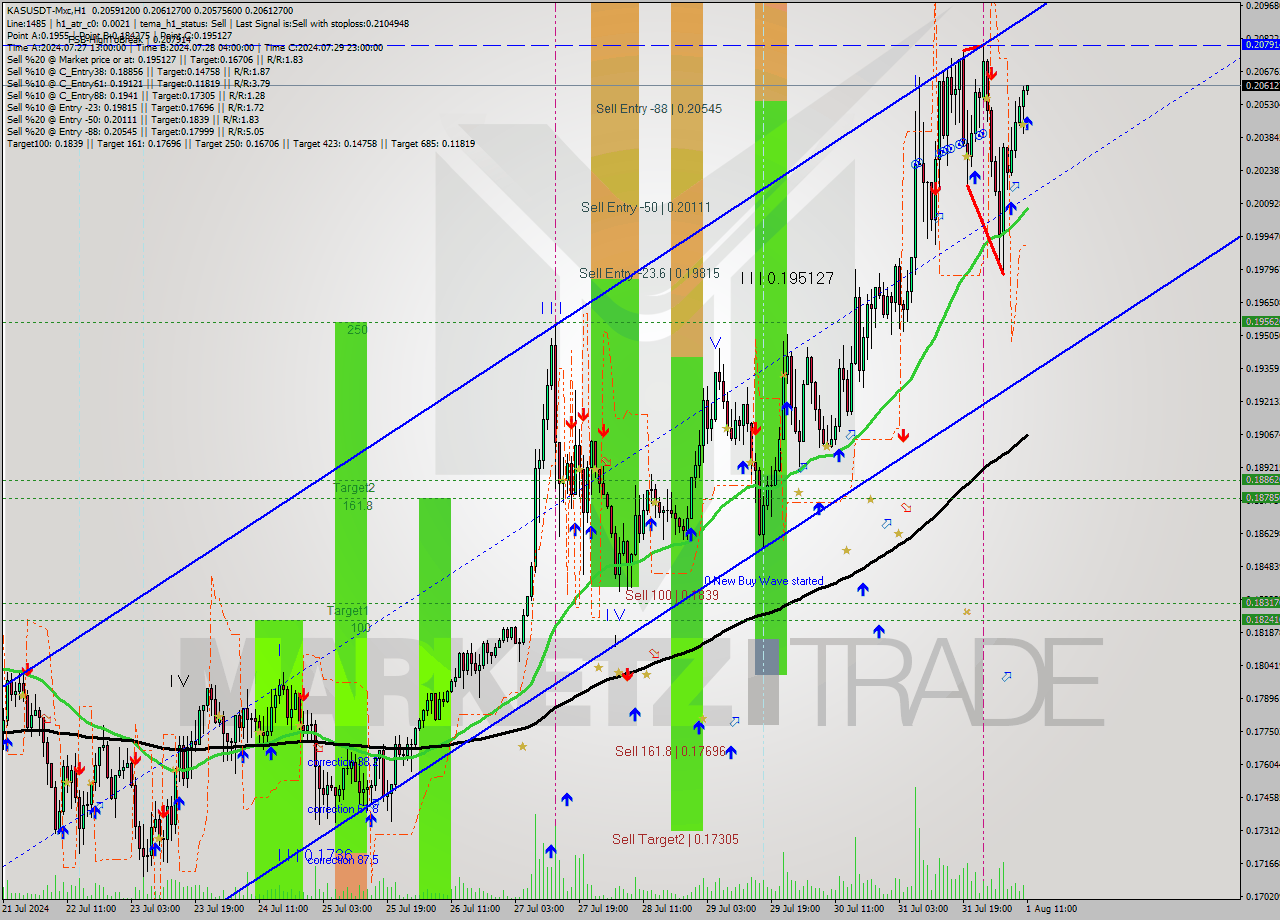Click the '250' Fibonacci level label

click(x=357, y=329)
